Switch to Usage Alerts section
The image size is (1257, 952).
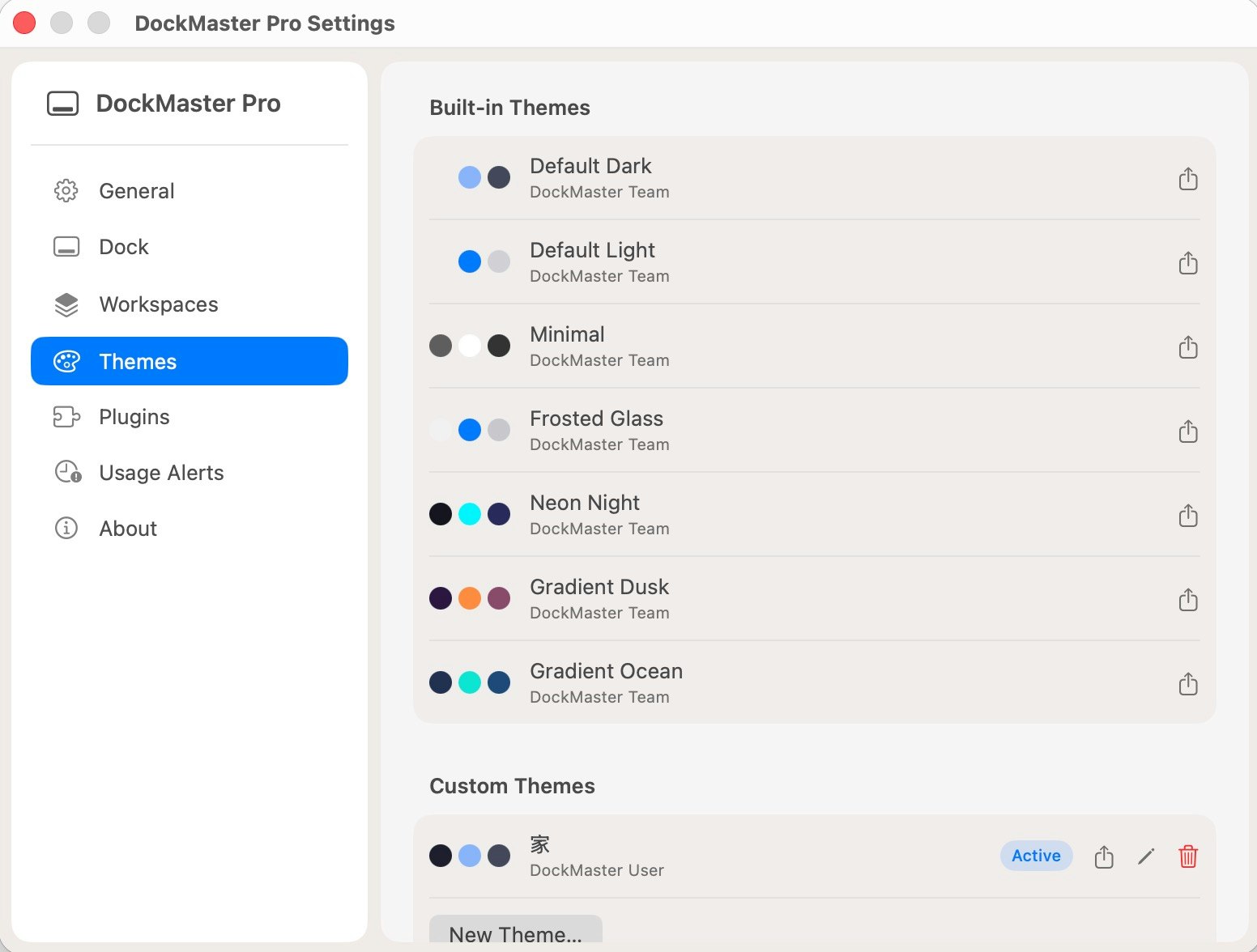(161, 472)
